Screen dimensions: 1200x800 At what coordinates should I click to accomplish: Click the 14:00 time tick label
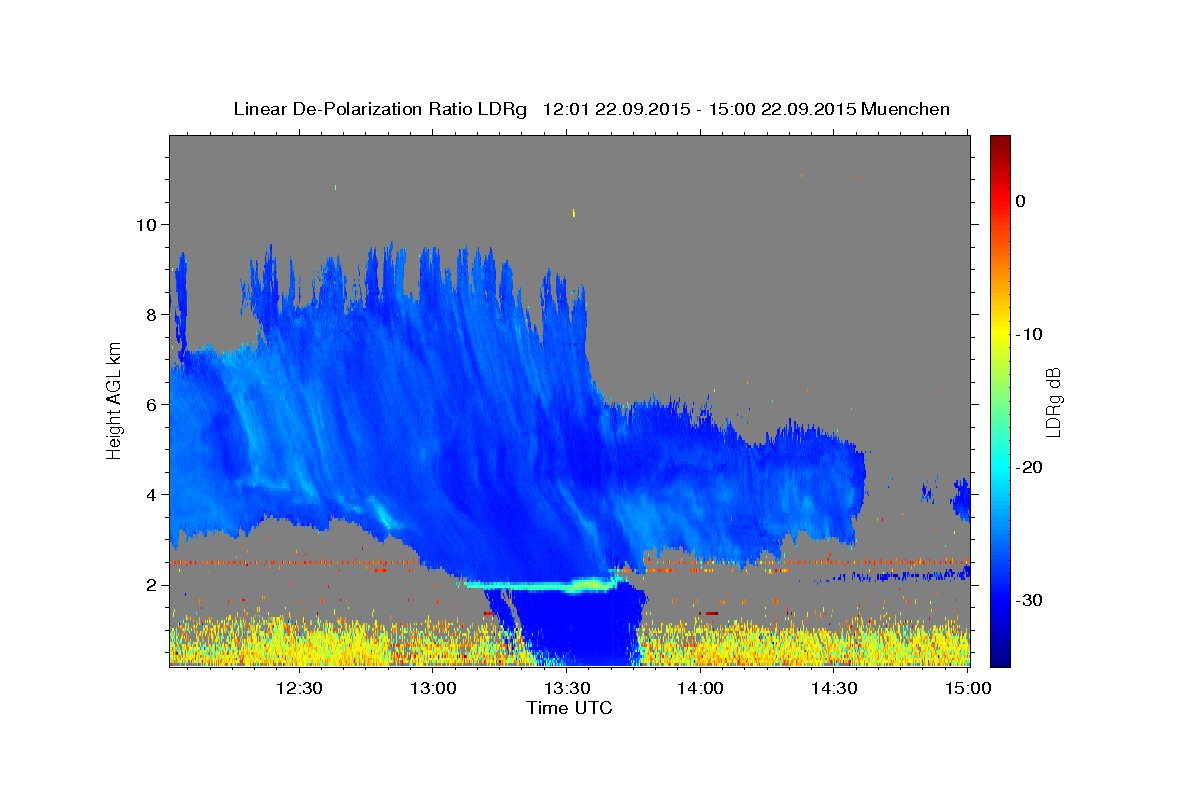point(700,688)
